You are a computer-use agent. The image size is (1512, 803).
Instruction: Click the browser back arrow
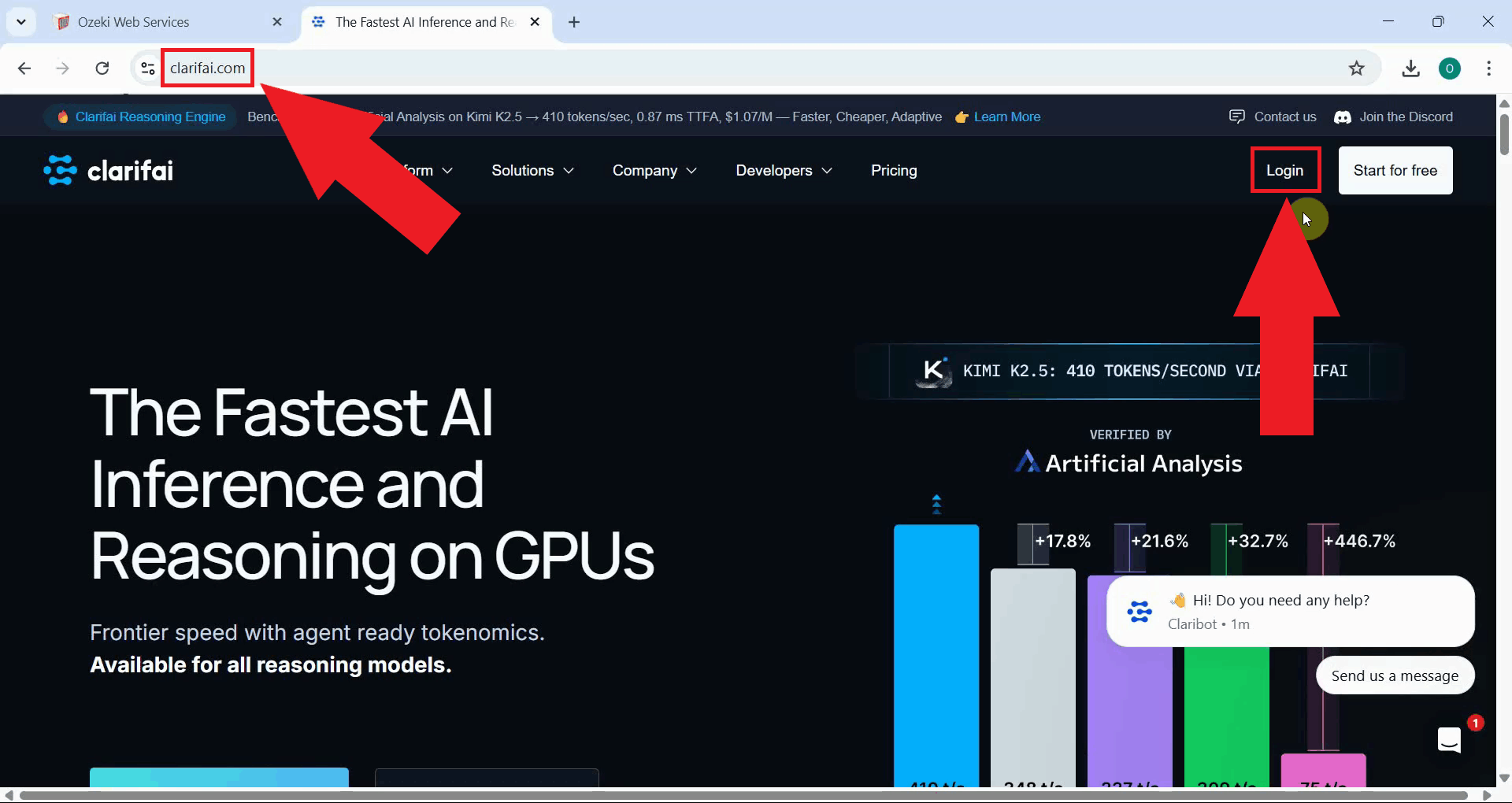point(24,68)
